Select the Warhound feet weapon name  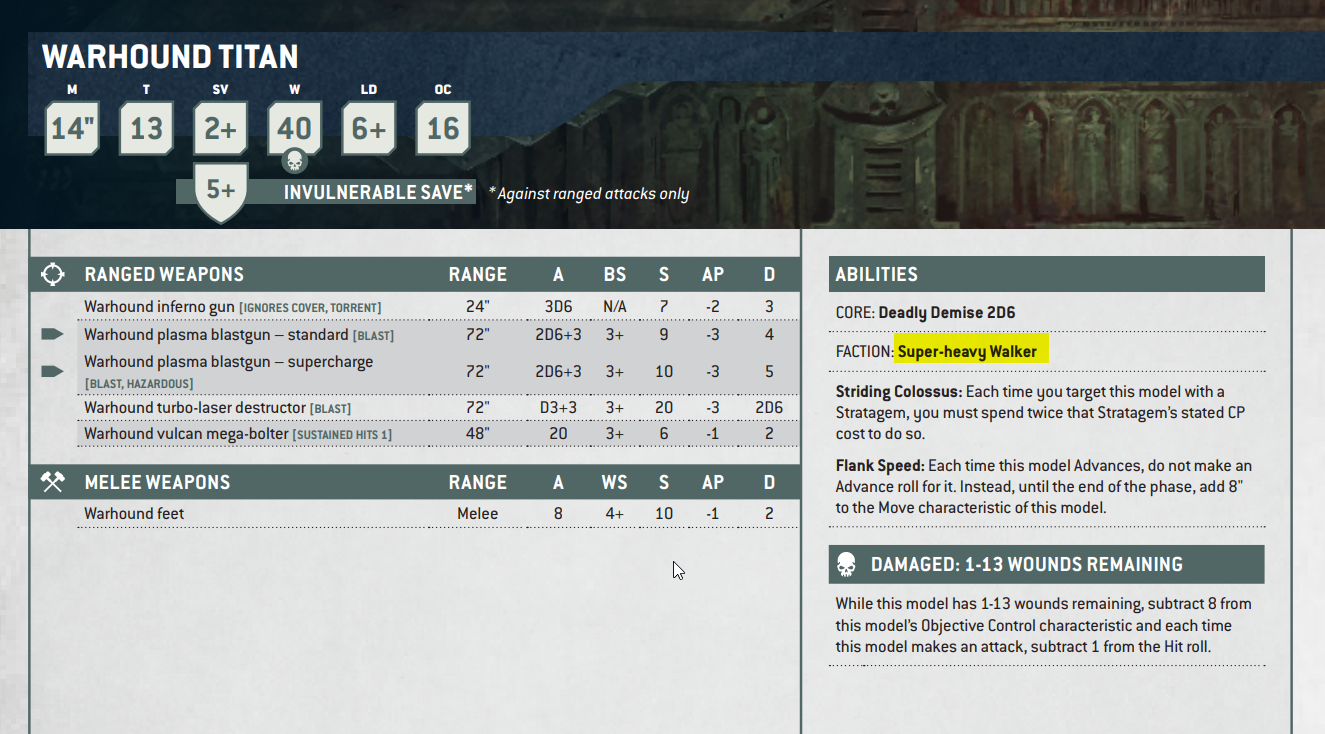[134, 514]
